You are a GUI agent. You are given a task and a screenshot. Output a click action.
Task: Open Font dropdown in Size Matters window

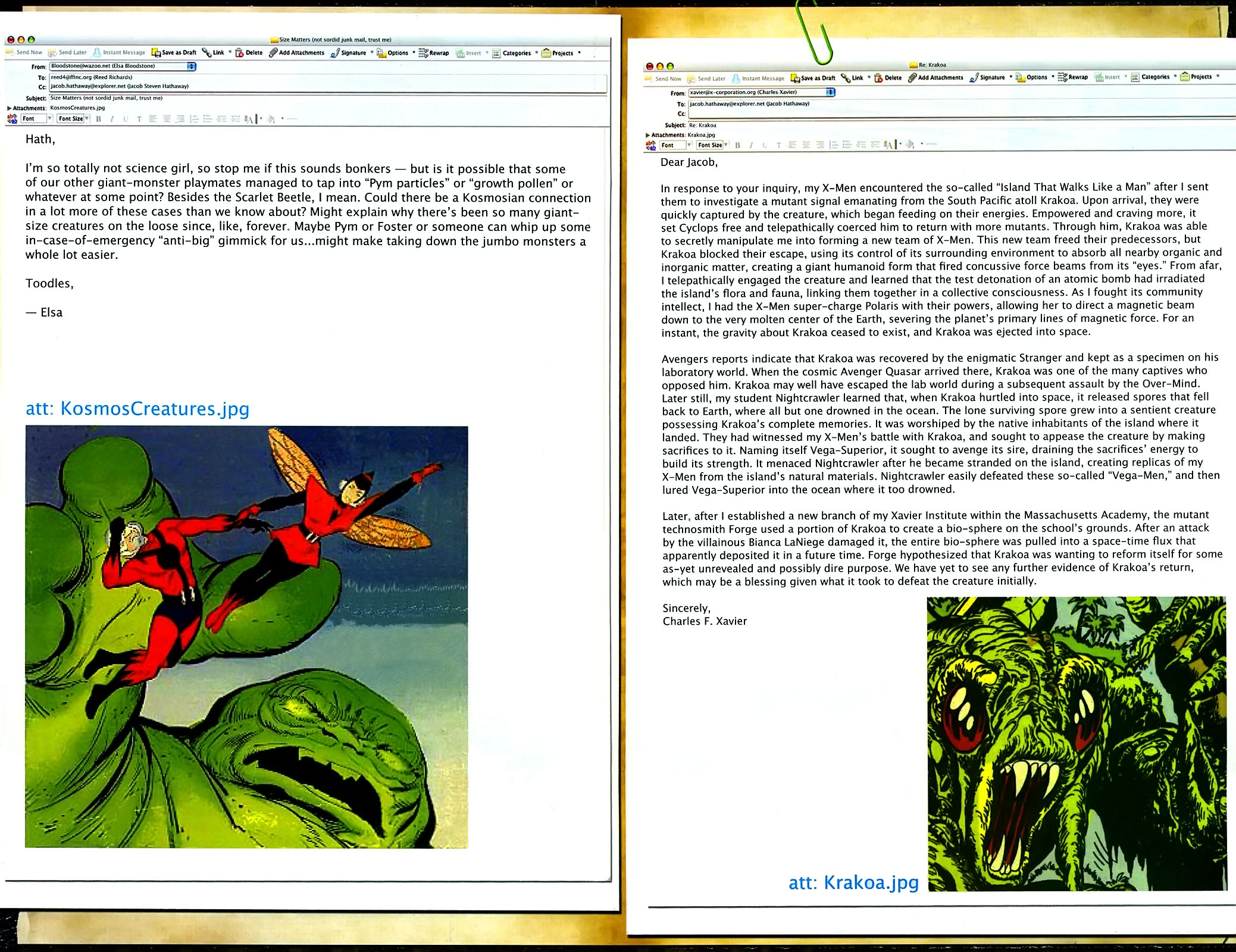[x=37, y=118]
